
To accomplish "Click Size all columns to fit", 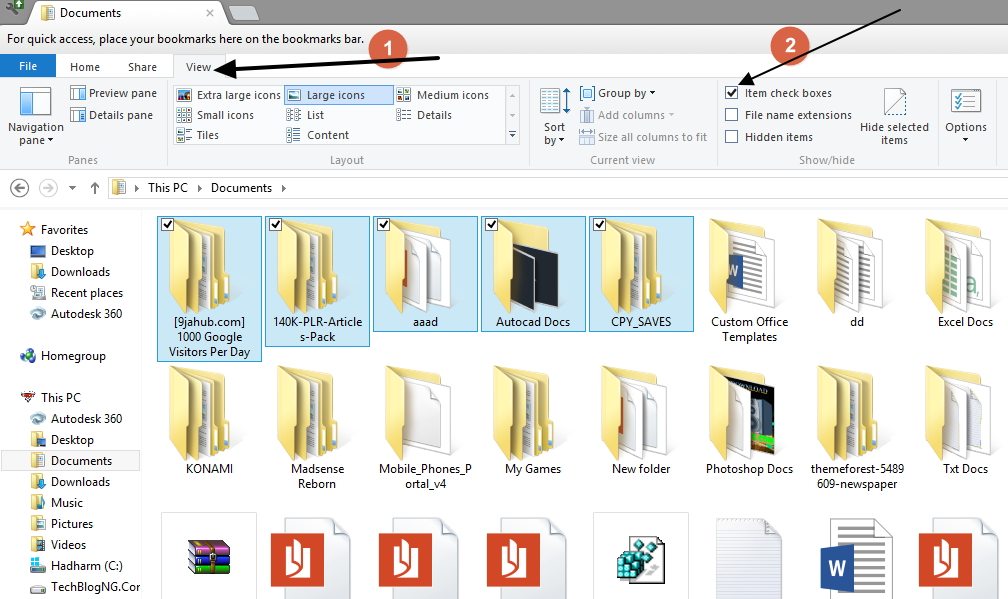I will coord(643,137).
